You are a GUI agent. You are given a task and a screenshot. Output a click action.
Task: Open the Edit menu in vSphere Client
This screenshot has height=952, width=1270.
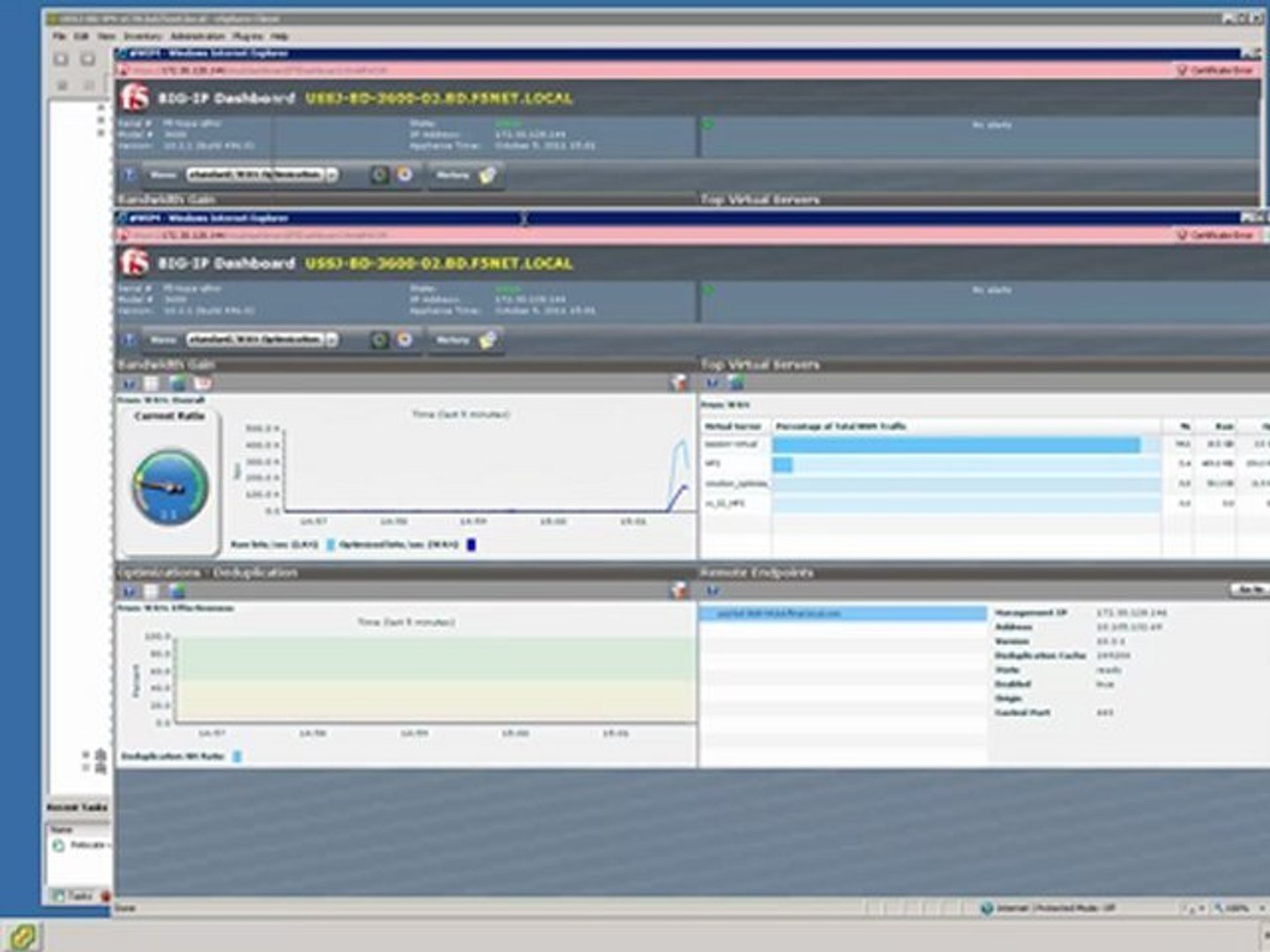click(81, 36)
